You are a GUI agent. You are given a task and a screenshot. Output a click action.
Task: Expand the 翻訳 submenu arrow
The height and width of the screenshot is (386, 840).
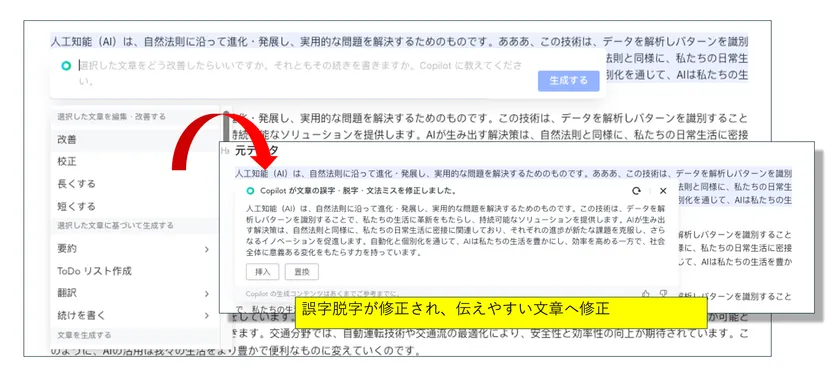point(207,293)
